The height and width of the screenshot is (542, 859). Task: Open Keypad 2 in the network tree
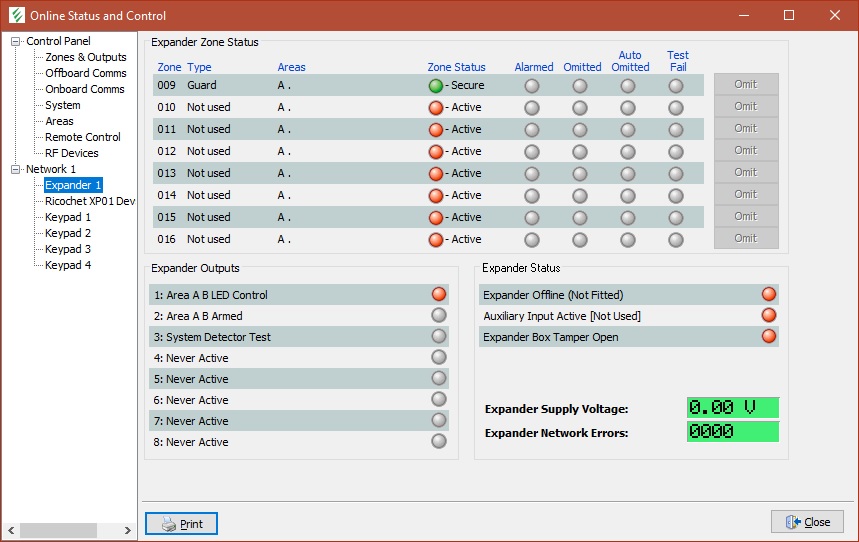coord(68,233)
